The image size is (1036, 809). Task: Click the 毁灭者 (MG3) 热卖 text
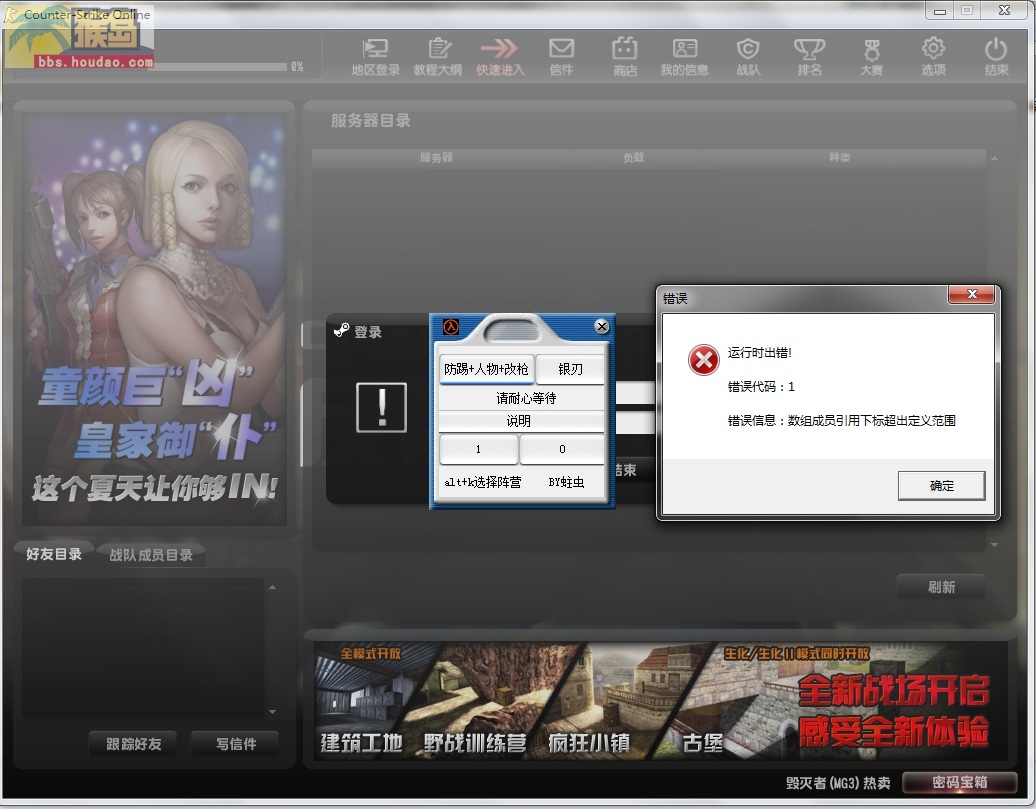[838, 783]
